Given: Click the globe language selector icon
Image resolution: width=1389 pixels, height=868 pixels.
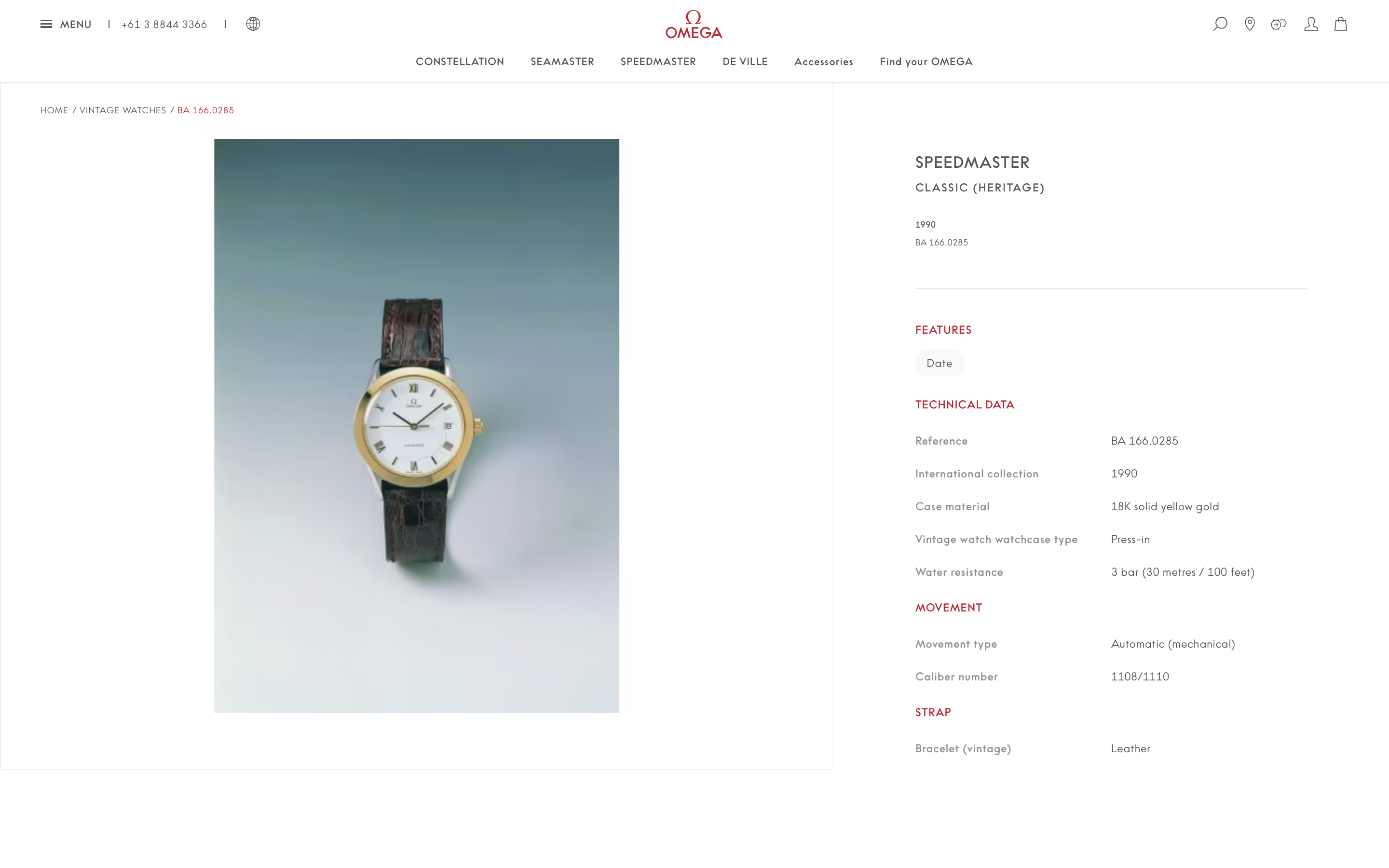Looking at the screenshot, I should 253,24.
